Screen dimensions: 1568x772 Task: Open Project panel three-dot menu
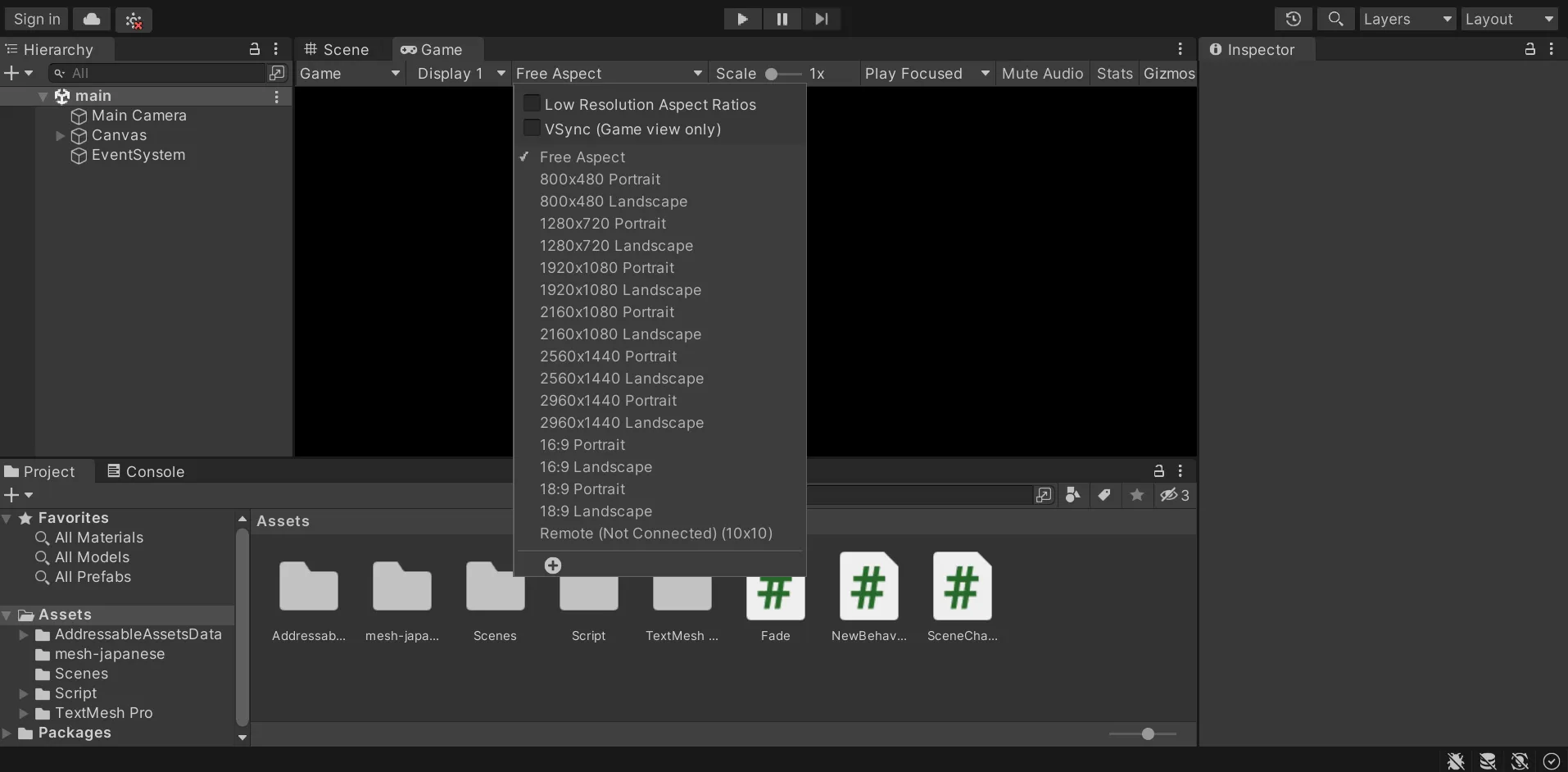(1180, 471)
